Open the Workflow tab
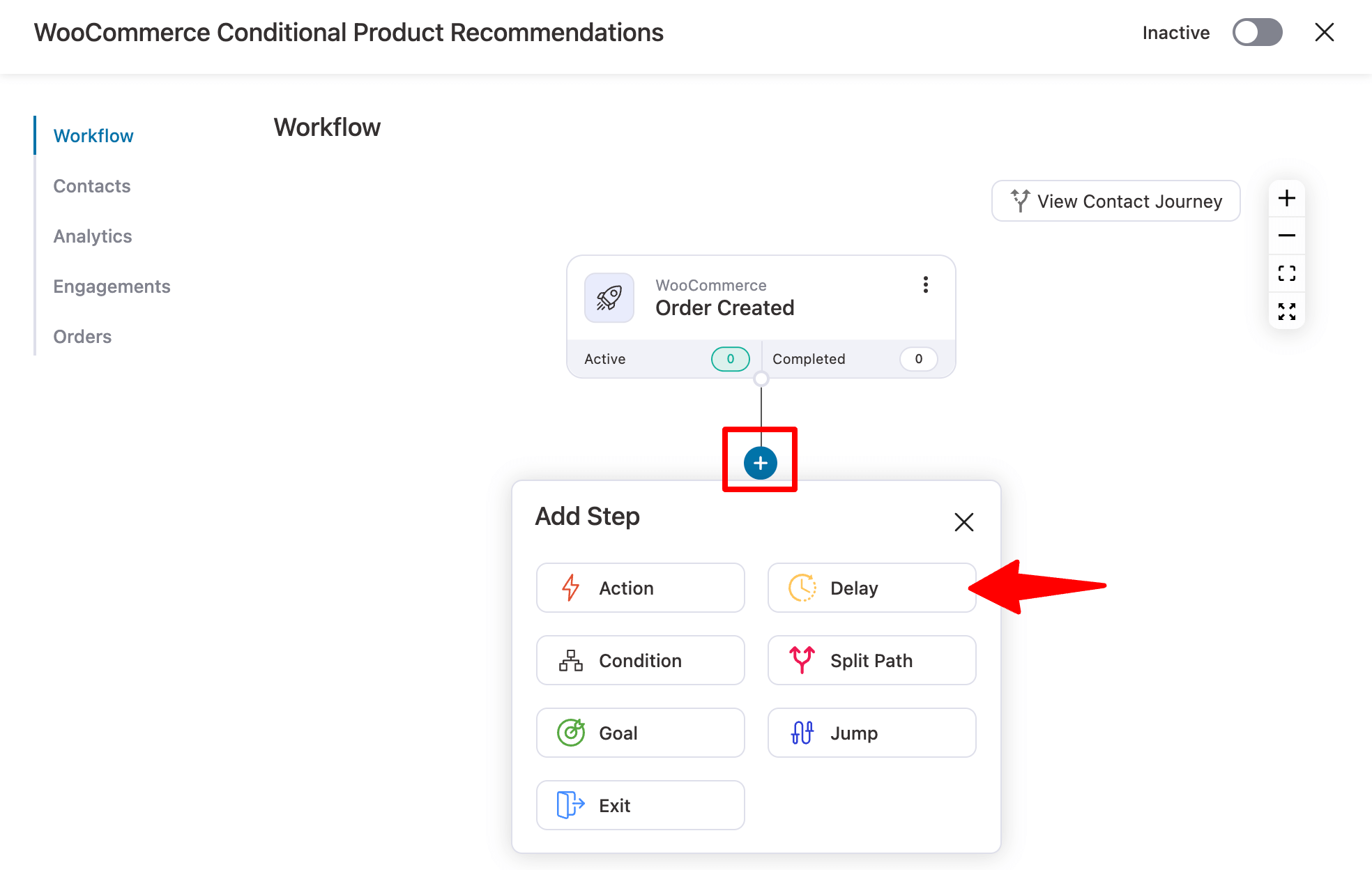Screen dimensions: 1372x870 pyautogui.click(x=94, y=135)
